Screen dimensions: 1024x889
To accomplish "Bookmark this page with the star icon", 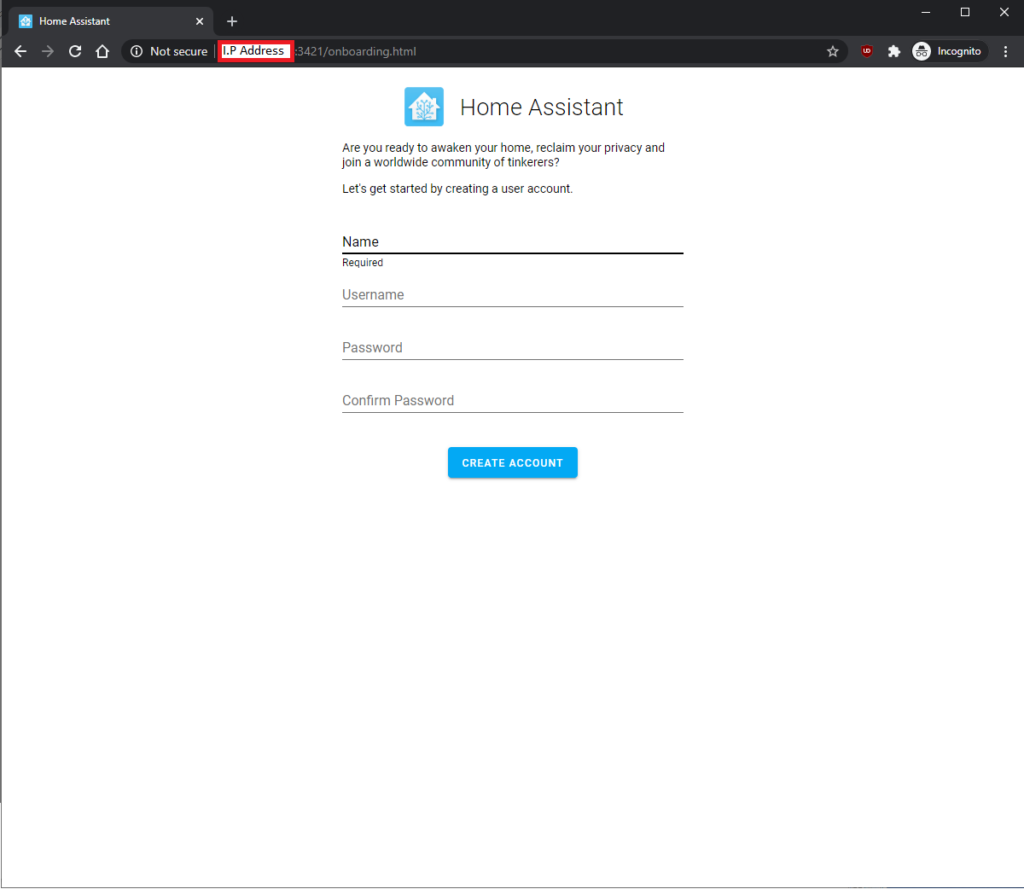I will [833, 51].
